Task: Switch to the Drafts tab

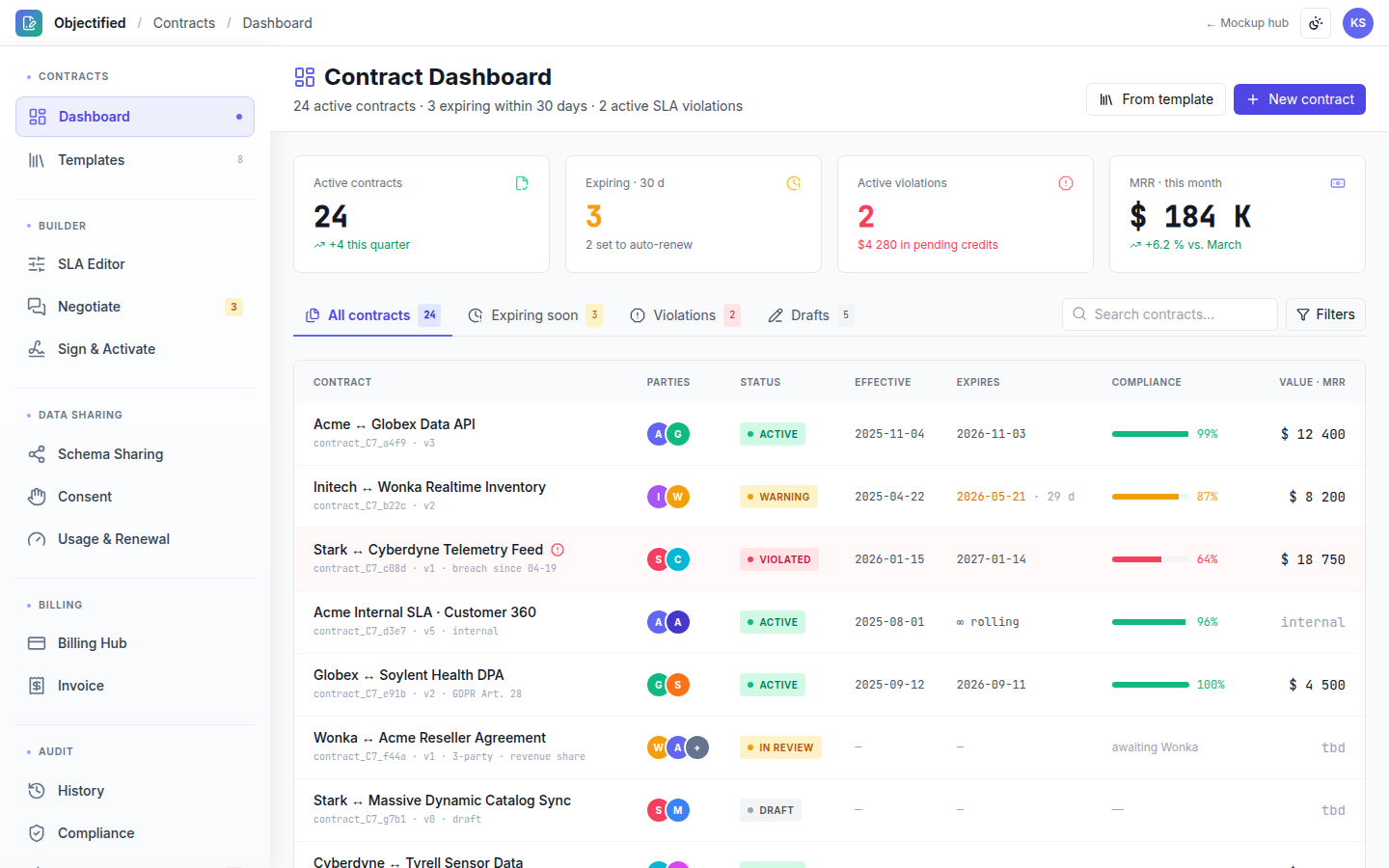Action: tap(810, 315)
